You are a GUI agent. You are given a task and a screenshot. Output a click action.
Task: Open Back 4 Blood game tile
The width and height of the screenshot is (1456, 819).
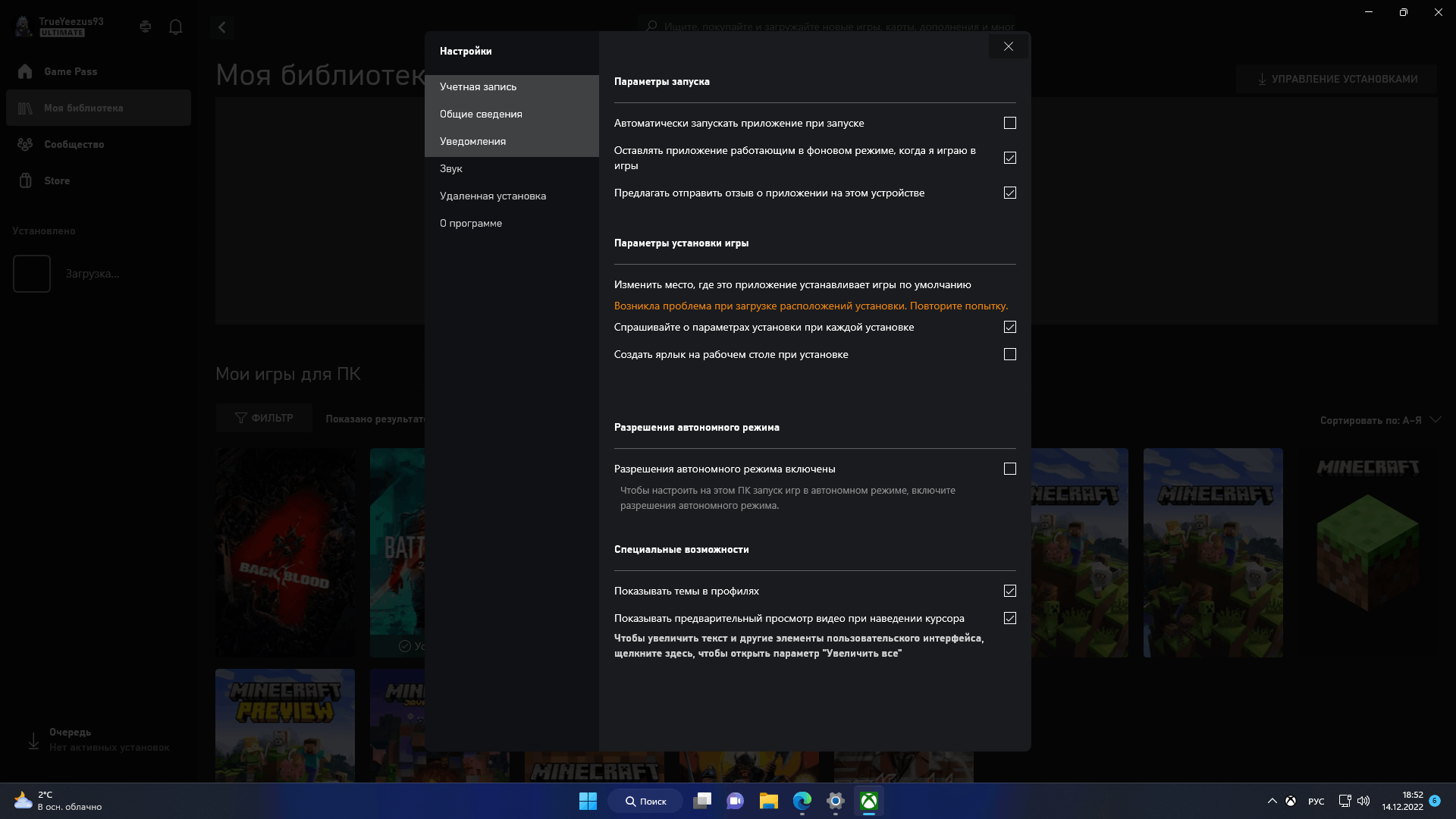285,552
